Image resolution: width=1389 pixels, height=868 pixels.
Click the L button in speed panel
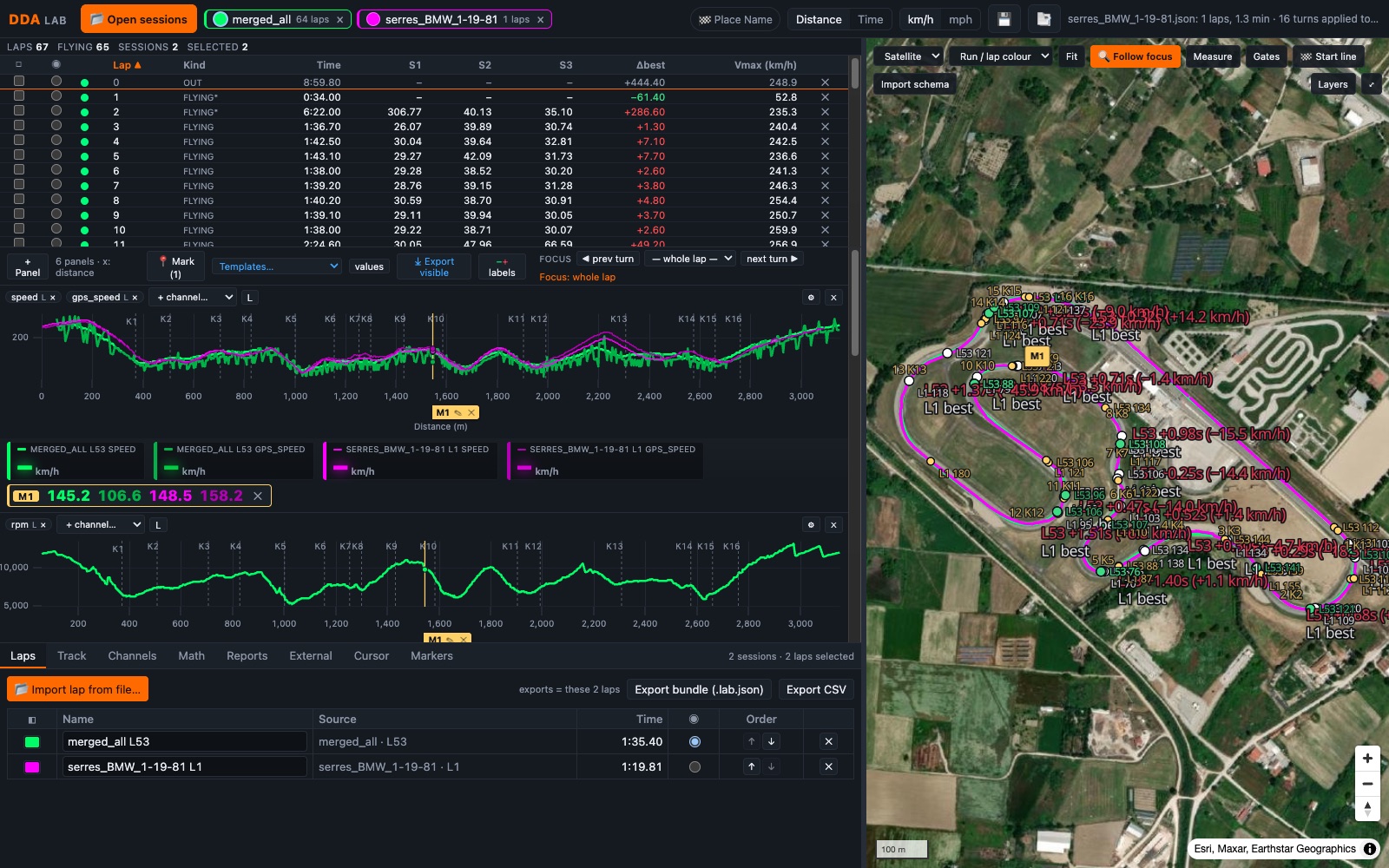[250, 298]
